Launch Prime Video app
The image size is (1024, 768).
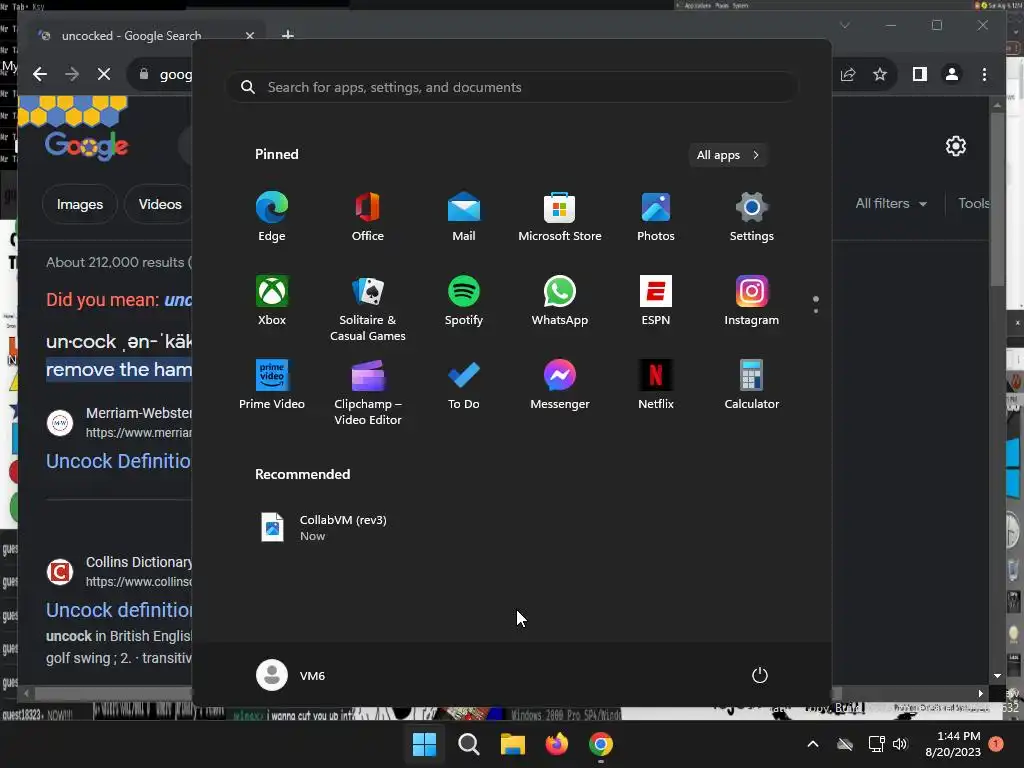pyautogui.click(x=272, y=385)
